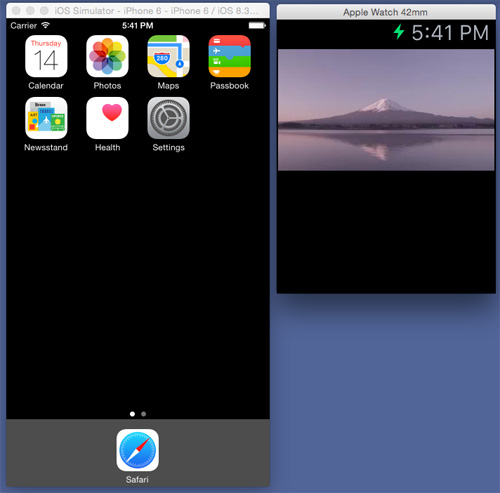
Task: Launch Safari from the dock
Action: 138,450
